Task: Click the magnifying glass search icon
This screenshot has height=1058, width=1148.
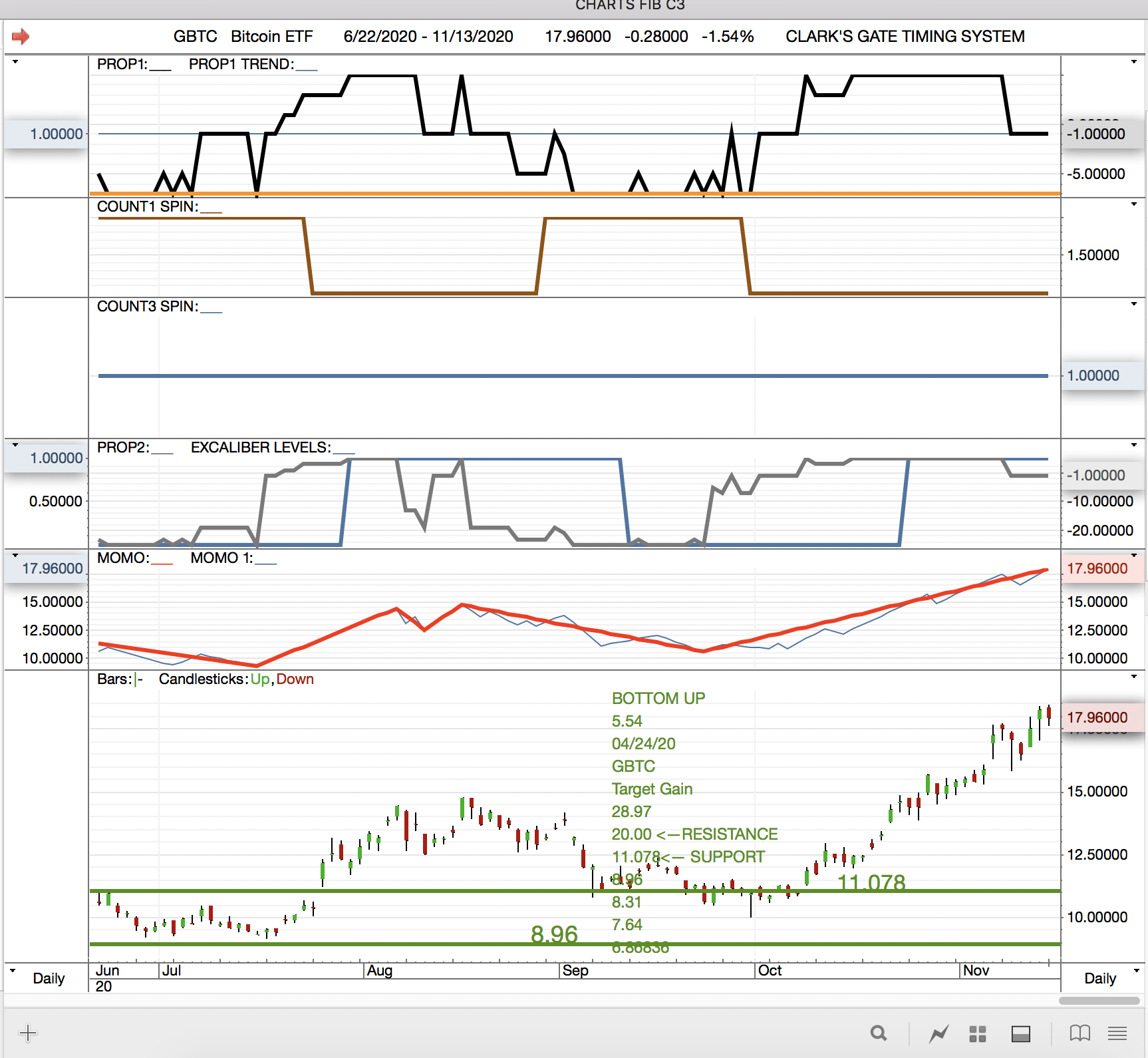Action: 879,1033
